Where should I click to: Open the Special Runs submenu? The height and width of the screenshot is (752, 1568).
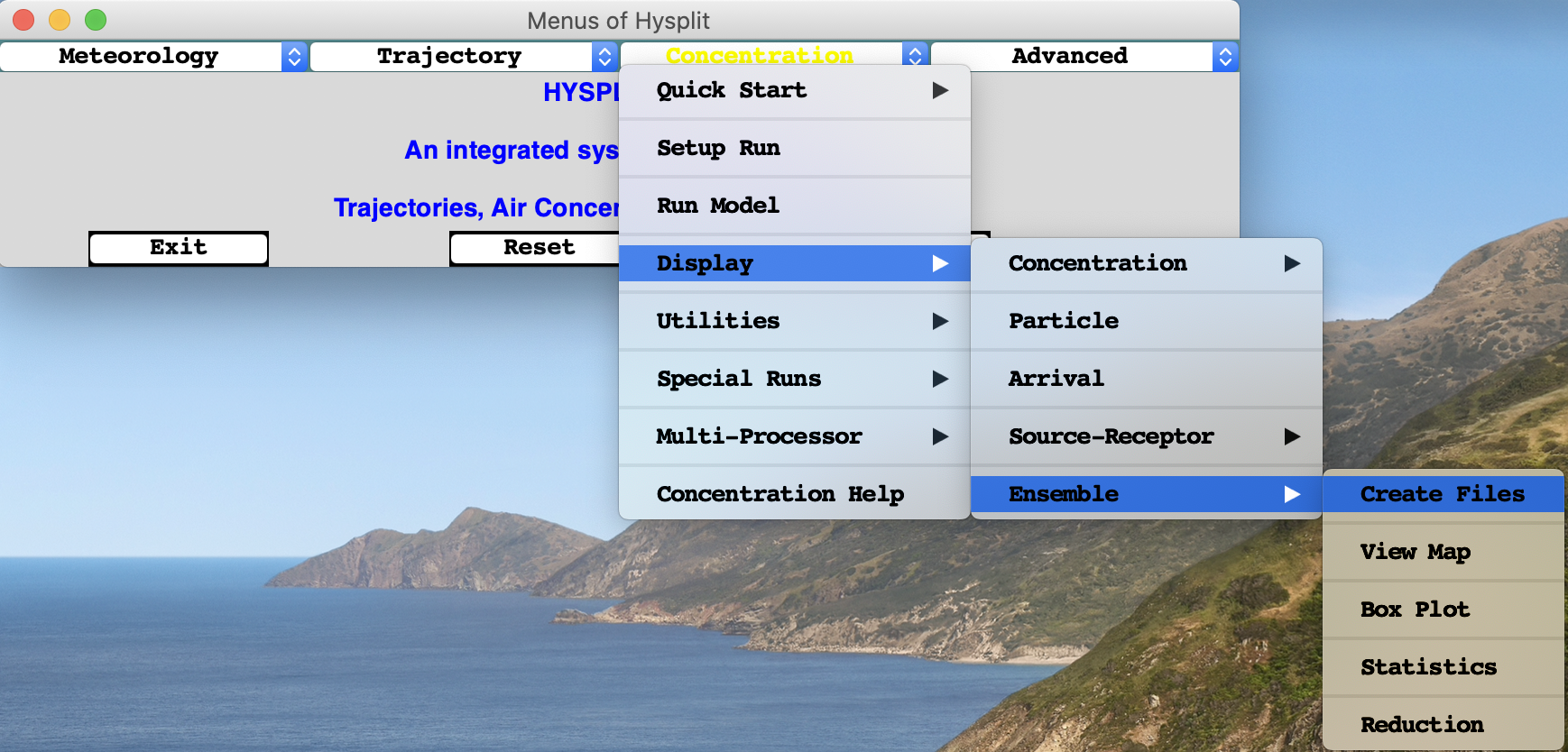[794, 379]
